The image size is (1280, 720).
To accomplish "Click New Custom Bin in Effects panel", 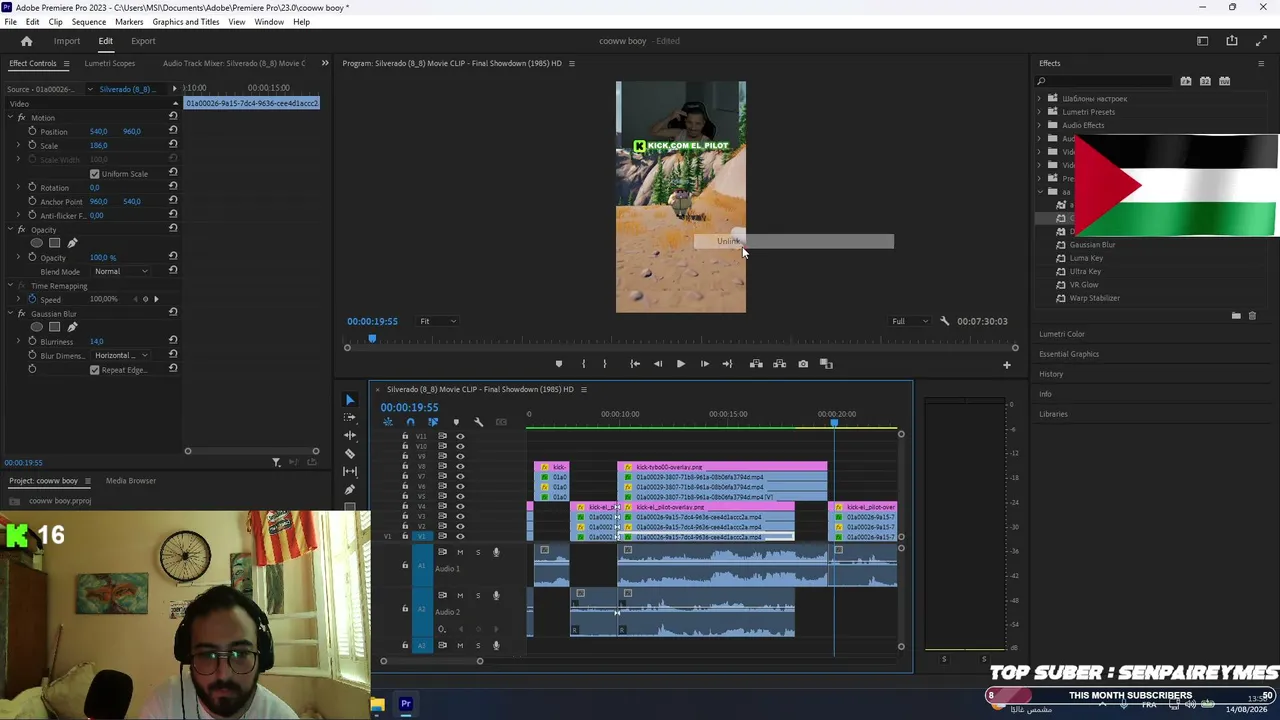I will (x=1236, y=316).
